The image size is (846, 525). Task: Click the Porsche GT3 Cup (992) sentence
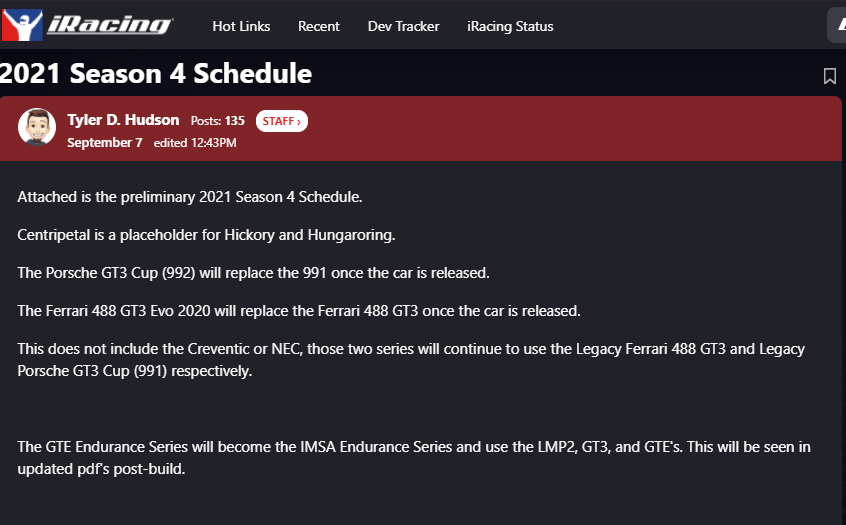pos(253,272)
